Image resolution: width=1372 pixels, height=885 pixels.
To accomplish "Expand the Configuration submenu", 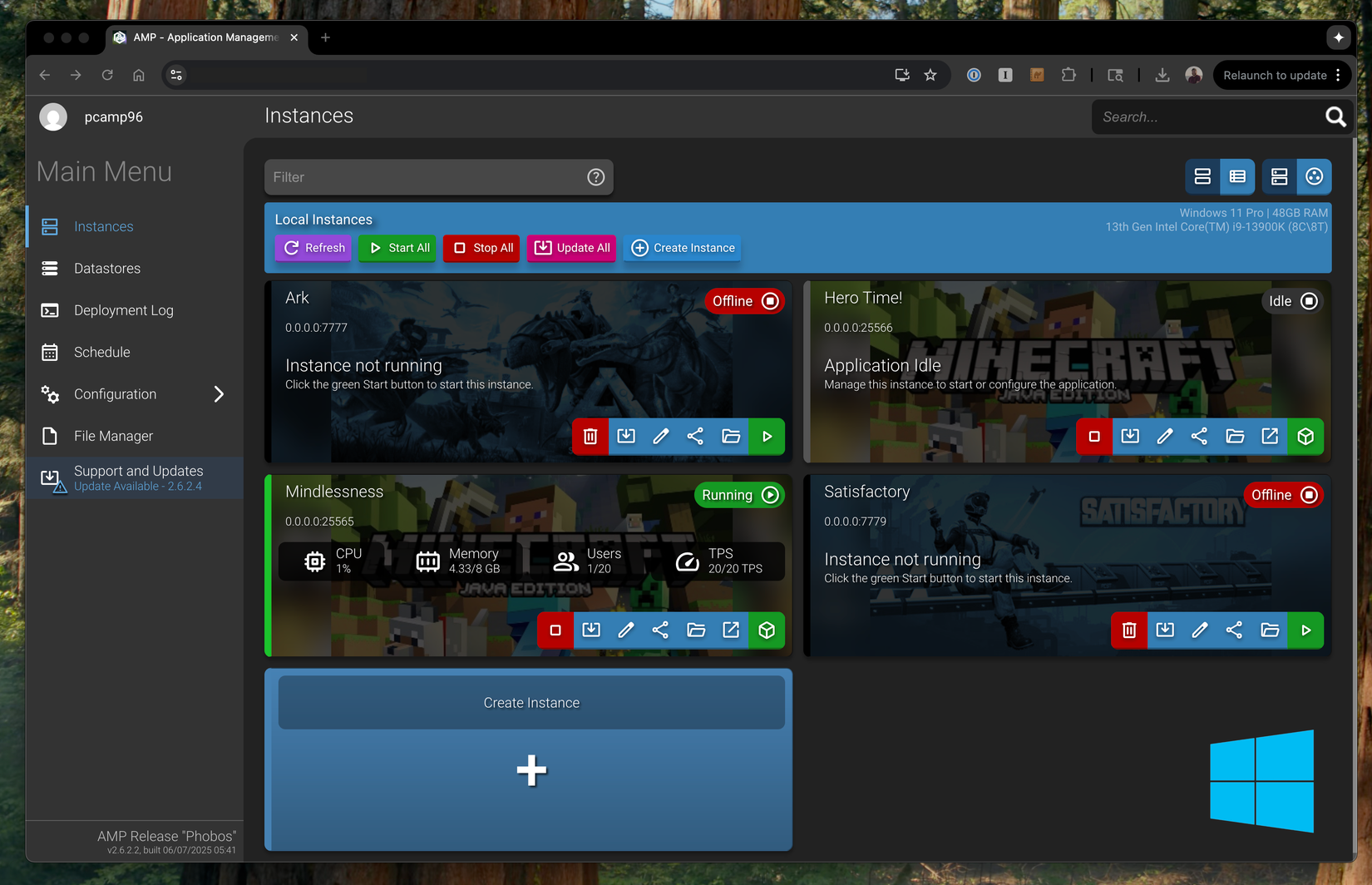I will [219, 393].
